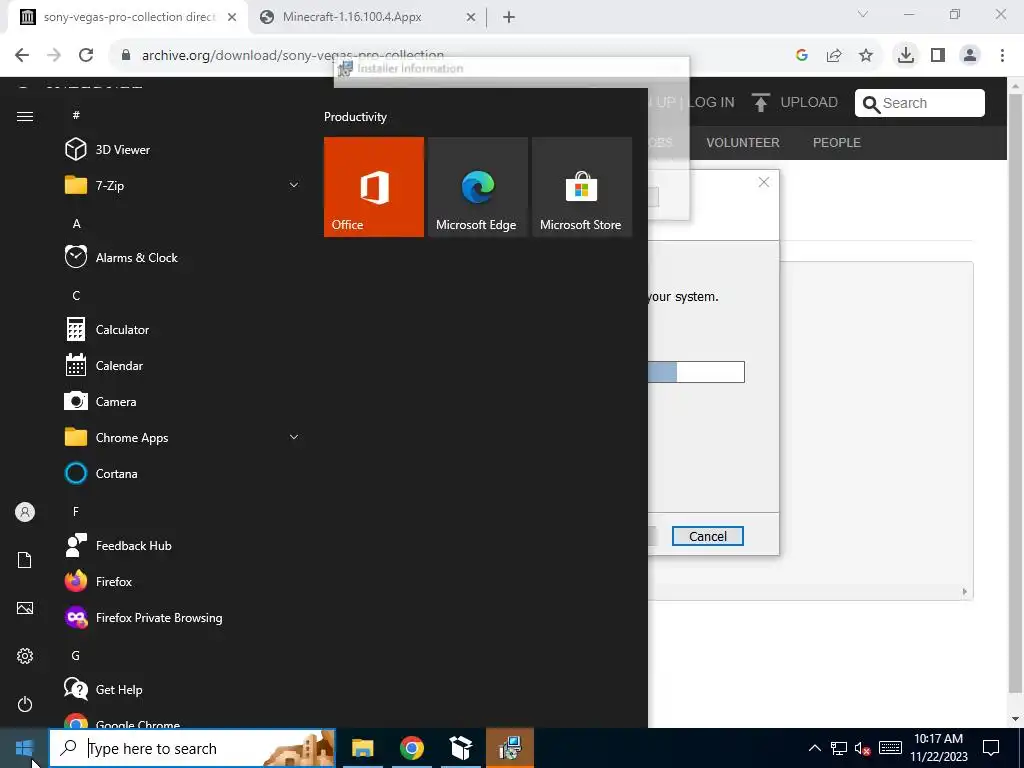Viewport: 1024px width, 768px height.
Task: Open the 7-Zip folder in the Start menu
Action: tap(183, 185)
